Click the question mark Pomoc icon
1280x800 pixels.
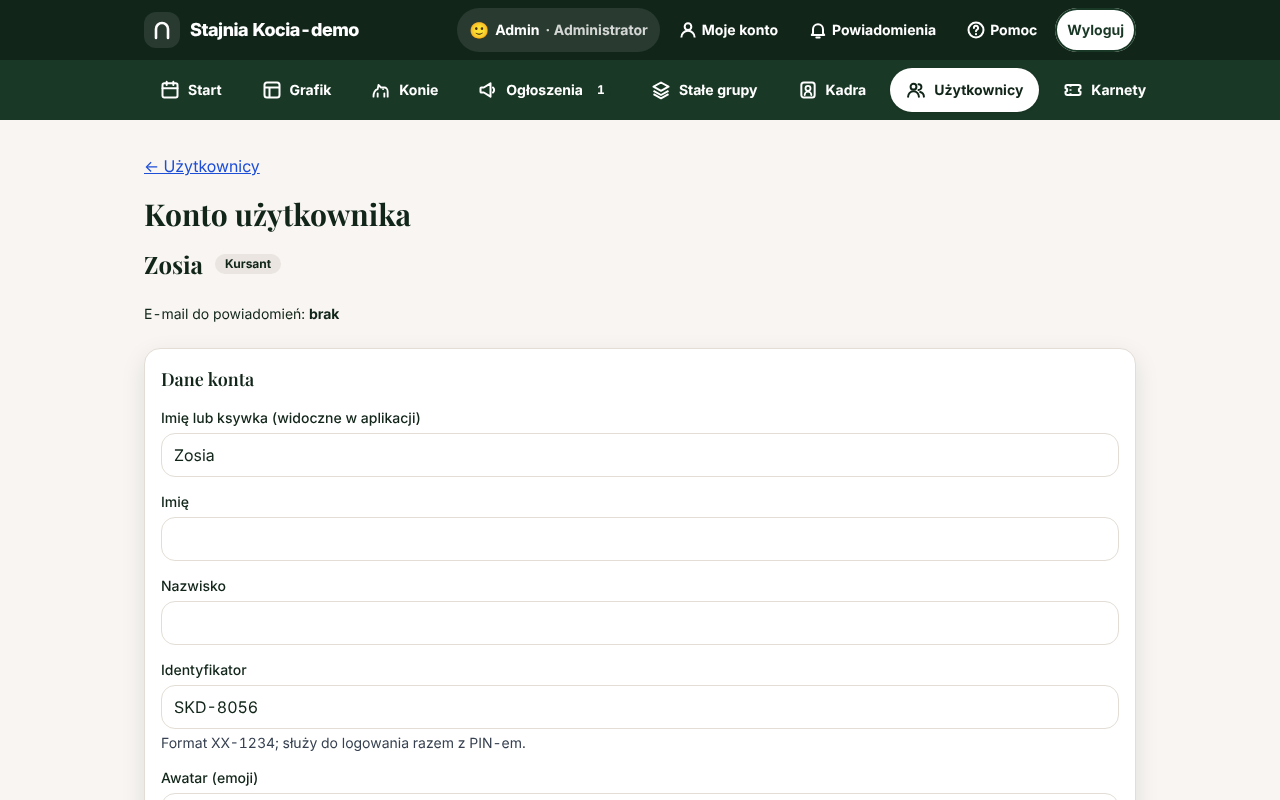(976, 30)
